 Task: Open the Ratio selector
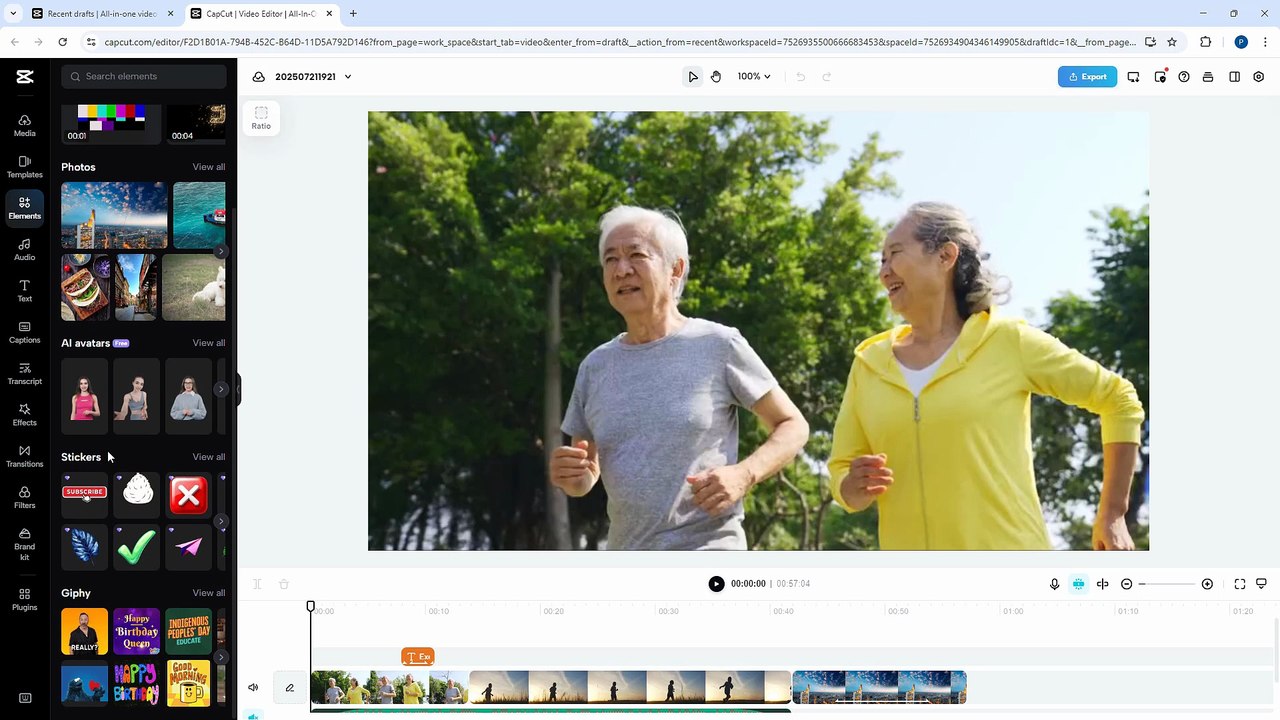click(261, 118)
